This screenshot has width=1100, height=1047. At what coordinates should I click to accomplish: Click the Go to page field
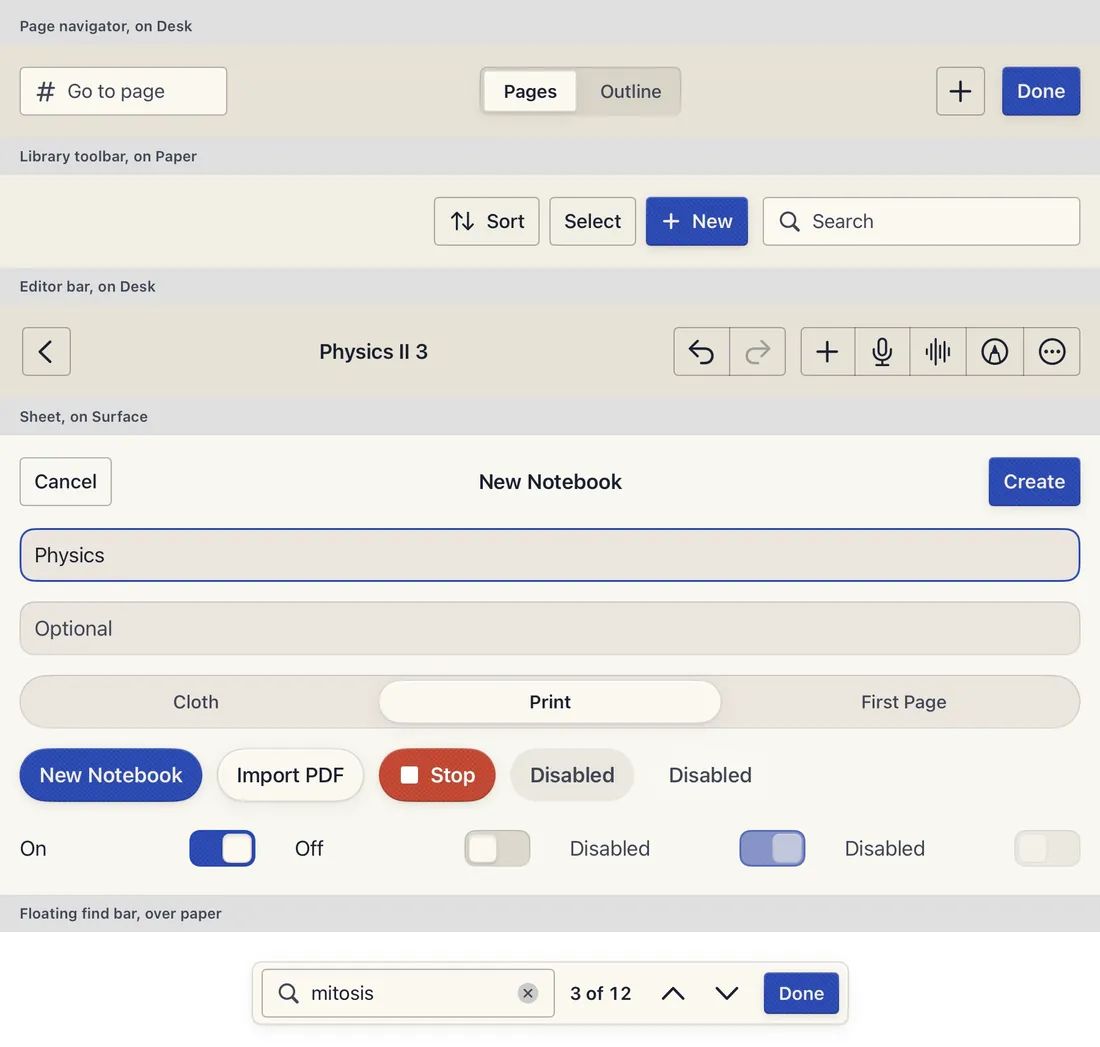pos(123,91)
